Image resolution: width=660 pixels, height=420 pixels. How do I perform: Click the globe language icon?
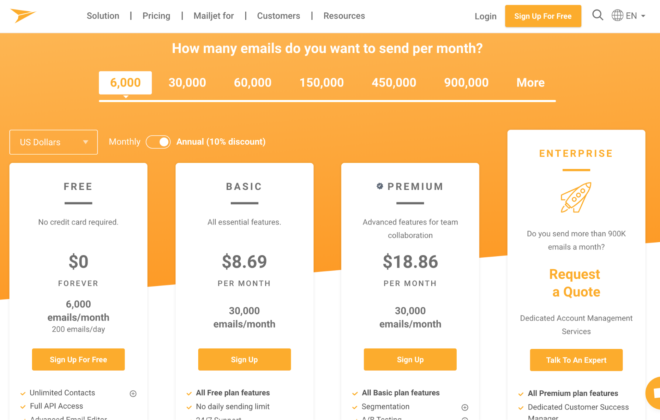pos(617,16)
